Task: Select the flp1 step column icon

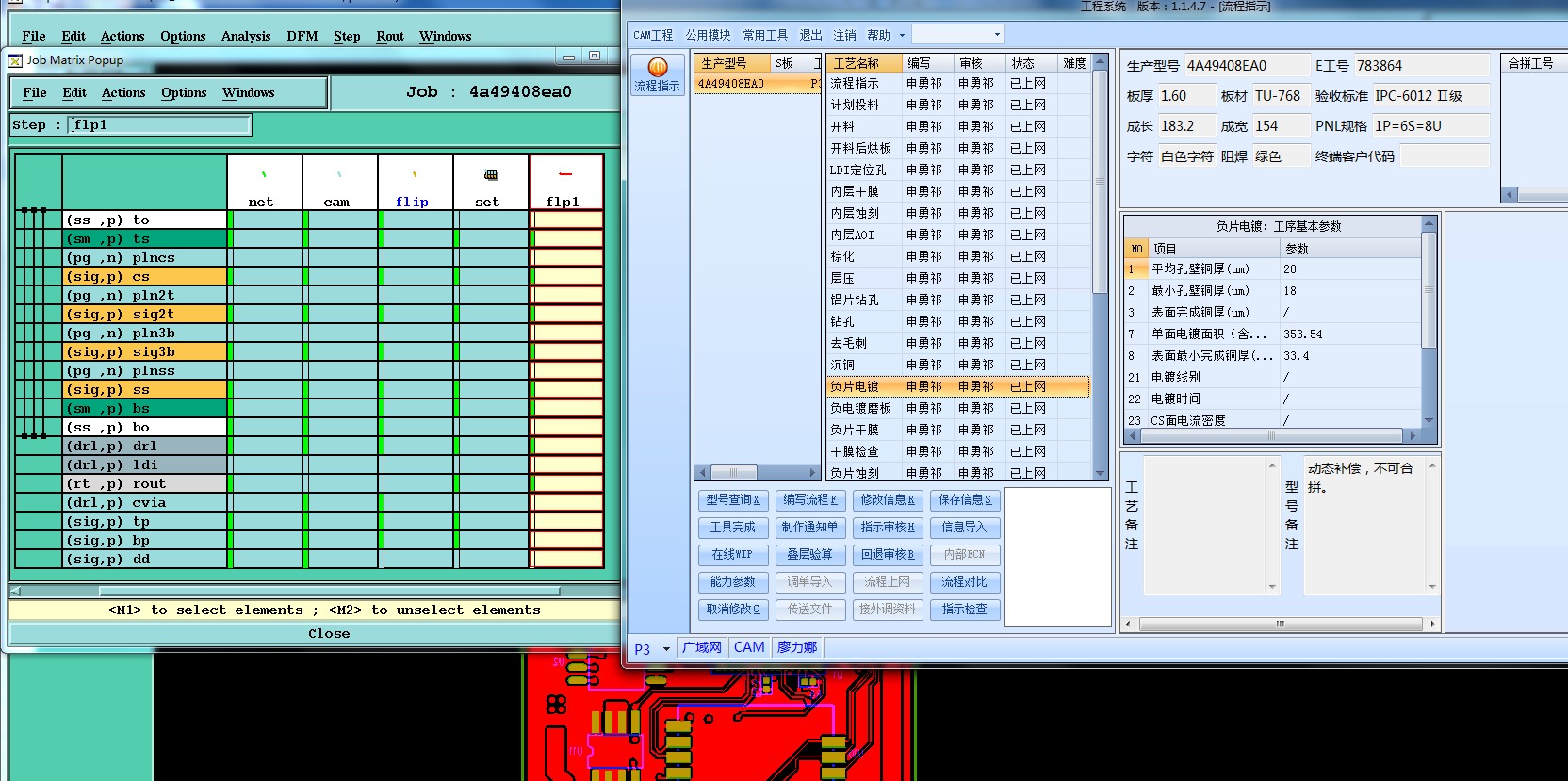Action: tap(565, 174)
